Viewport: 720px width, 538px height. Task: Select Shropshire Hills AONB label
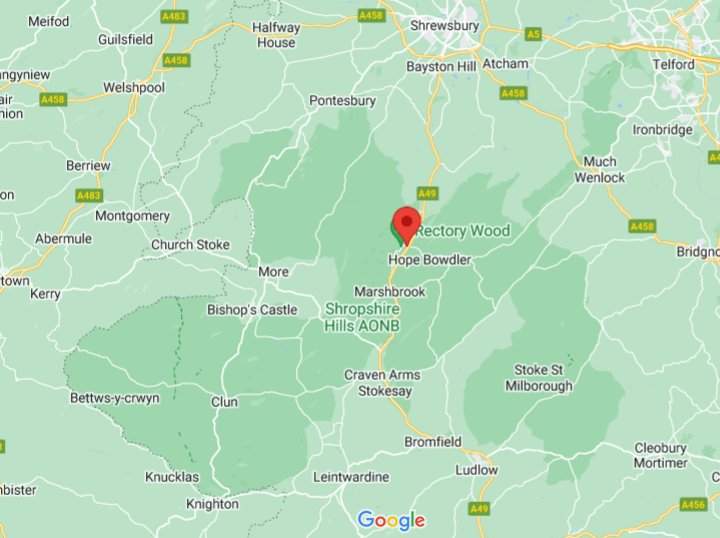[x=362, y=317]
